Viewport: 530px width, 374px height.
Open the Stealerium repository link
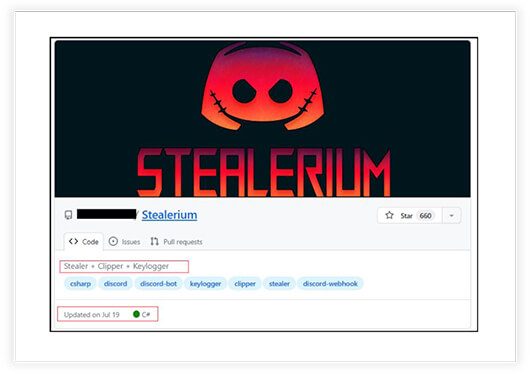click(x=169, y=215)
